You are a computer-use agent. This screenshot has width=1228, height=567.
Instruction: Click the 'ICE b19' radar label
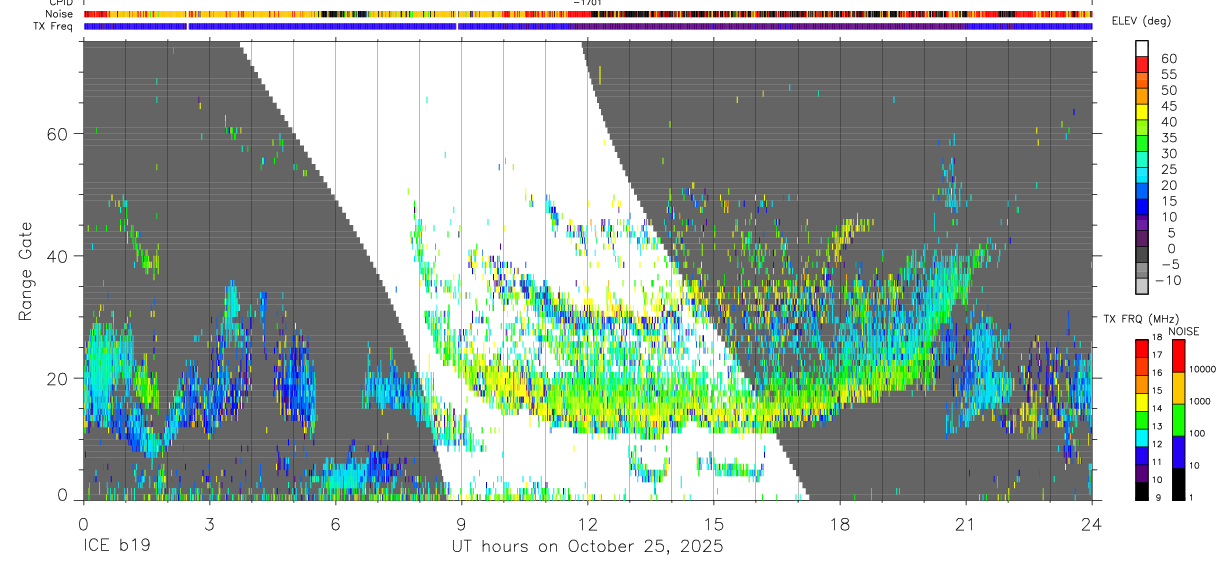pyautogui.click(x=115, y=547)
